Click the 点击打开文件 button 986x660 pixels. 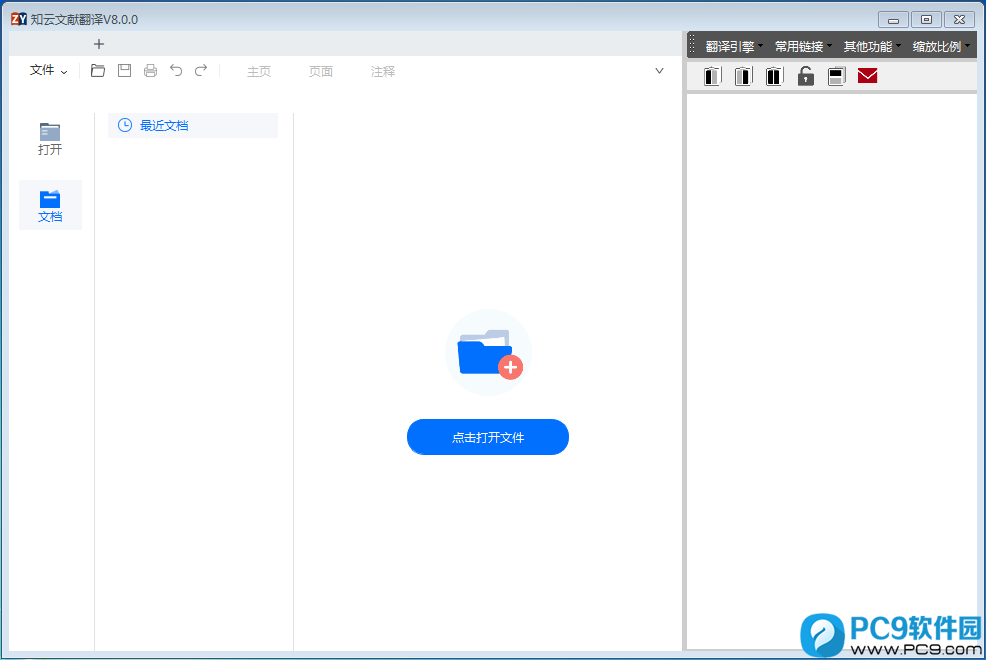(x=488, y=437)
